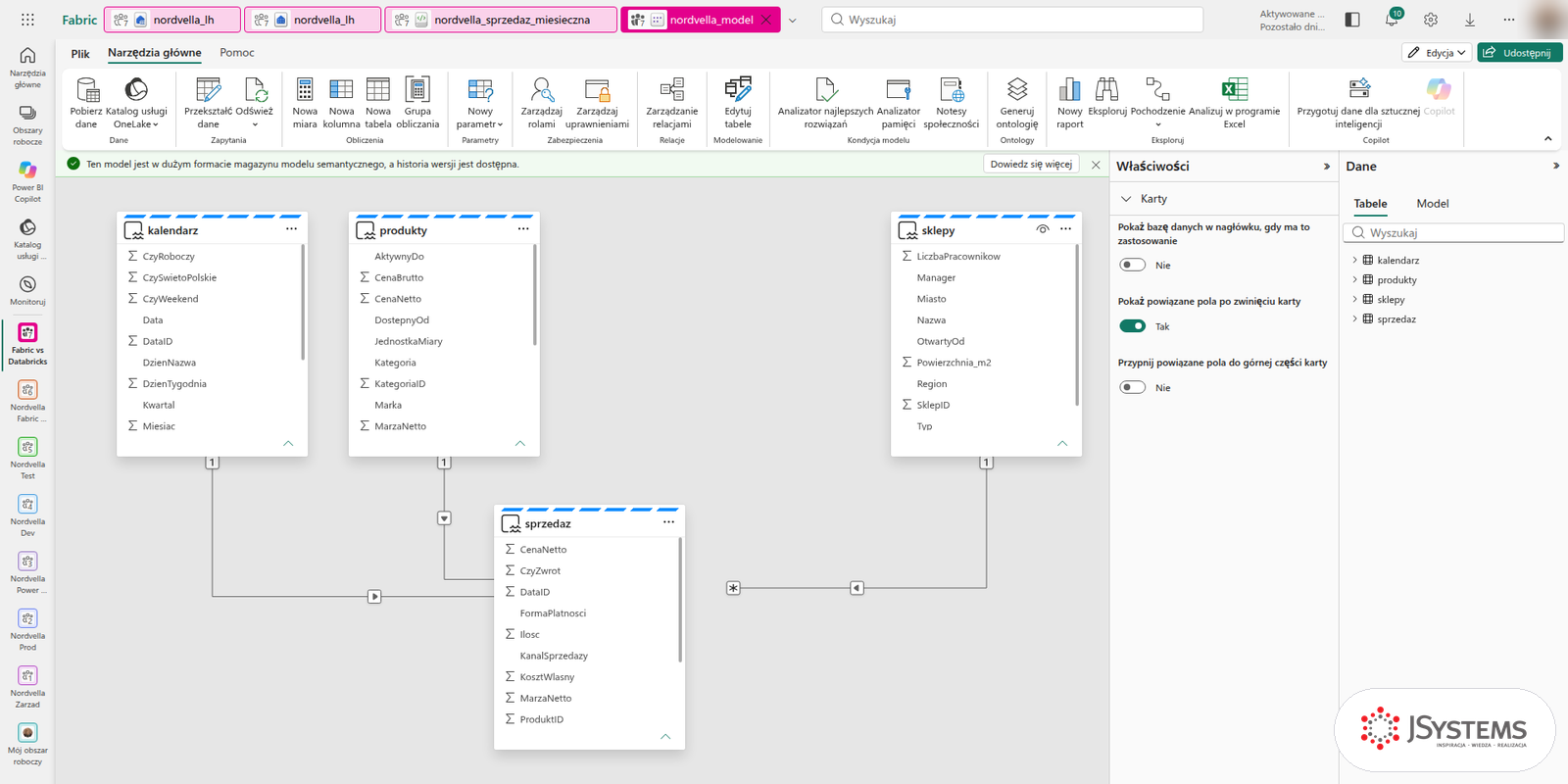This screenshot has width=1568, height=784.
Task: Open Monitoruj in left sidebar
Action: [27, 290]
